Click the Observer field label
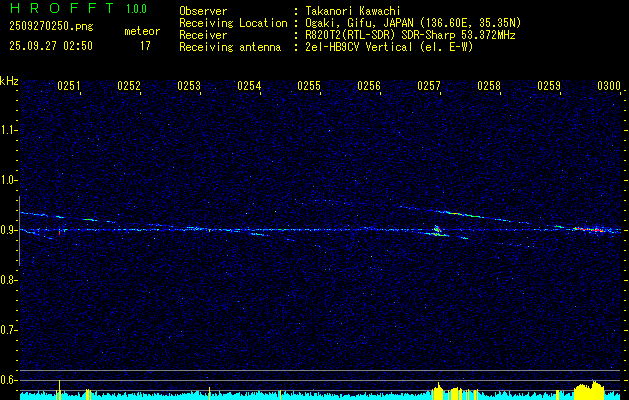 click(203, 11)
